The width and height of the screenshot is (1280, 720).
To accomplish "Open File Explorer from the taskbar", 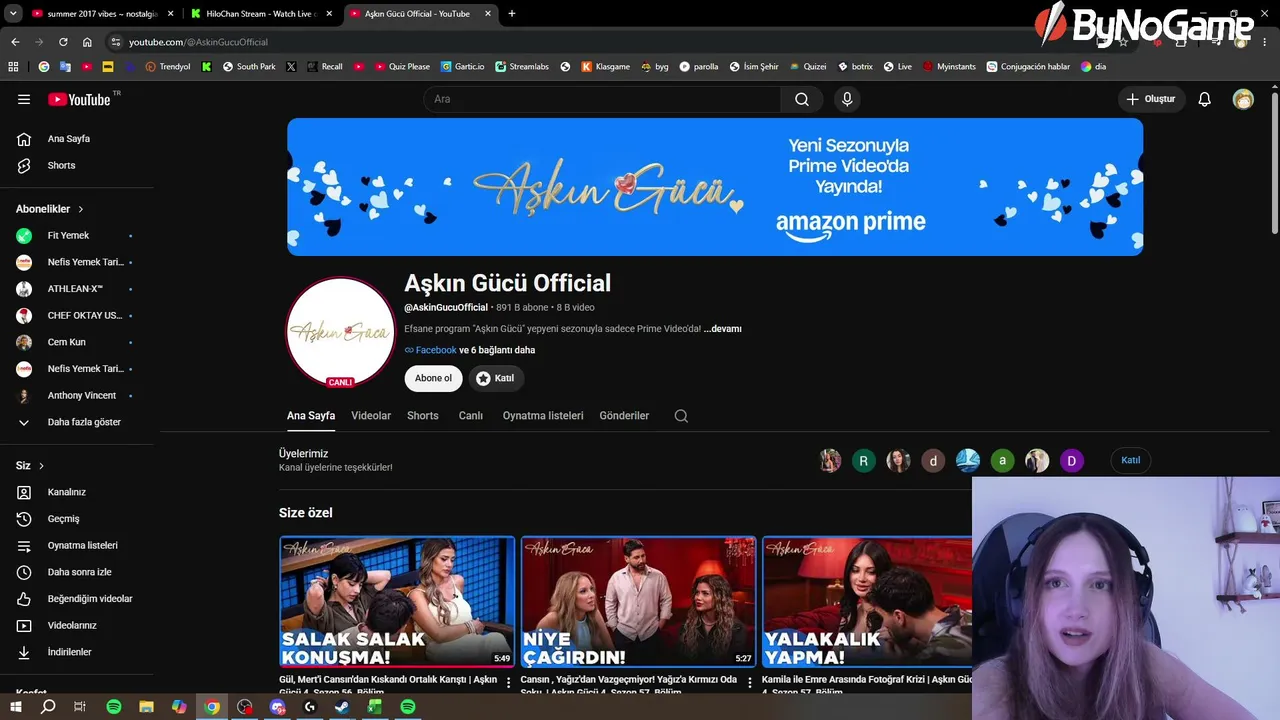I will coord(146,707).
